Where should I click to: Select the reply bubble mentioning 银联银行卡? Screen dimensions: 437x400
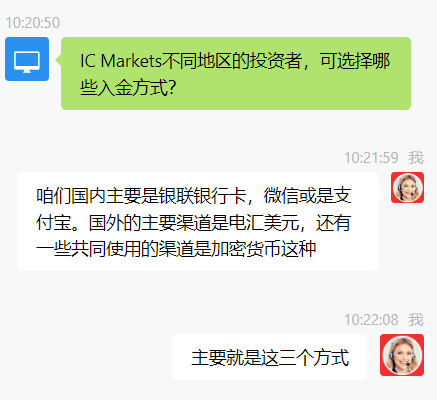coord(198,221)
